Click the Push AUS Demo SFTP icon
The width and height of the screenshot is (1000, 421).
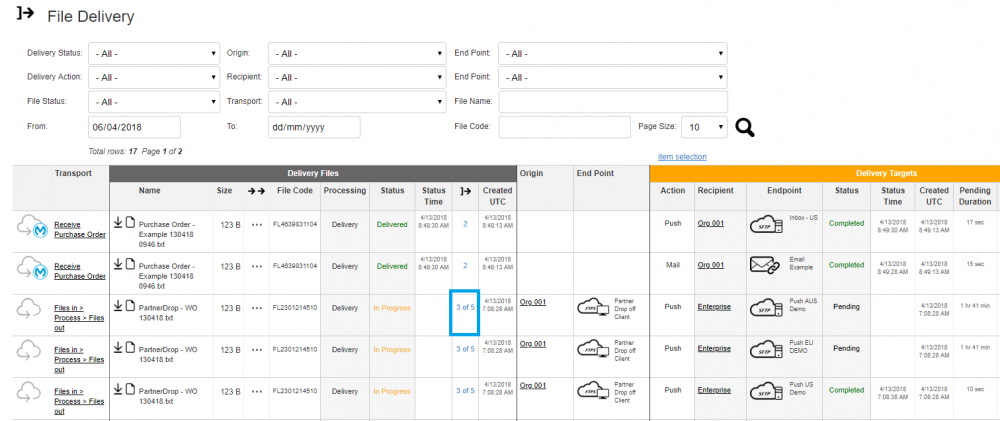tap(765, 306)
